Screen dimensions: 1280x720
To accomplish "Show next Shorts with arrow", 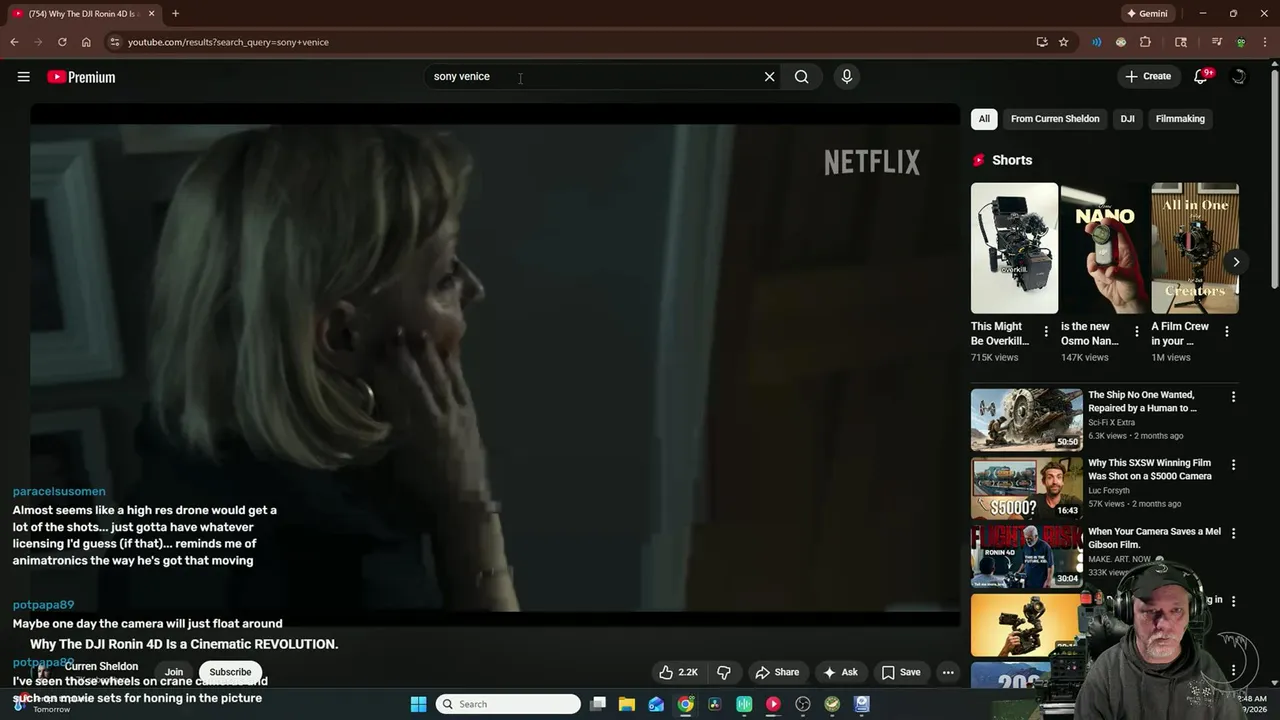I will point(1236,262).
